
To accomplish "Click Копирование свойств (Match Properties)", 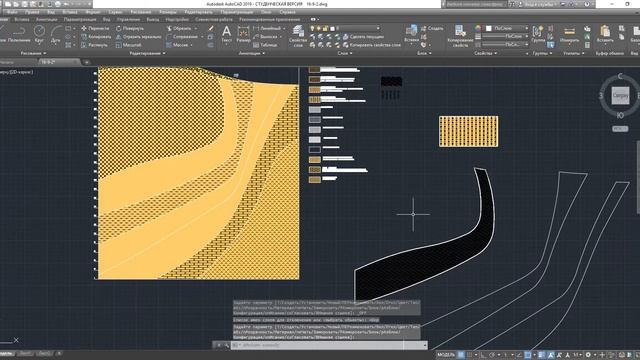I will 460,36.
